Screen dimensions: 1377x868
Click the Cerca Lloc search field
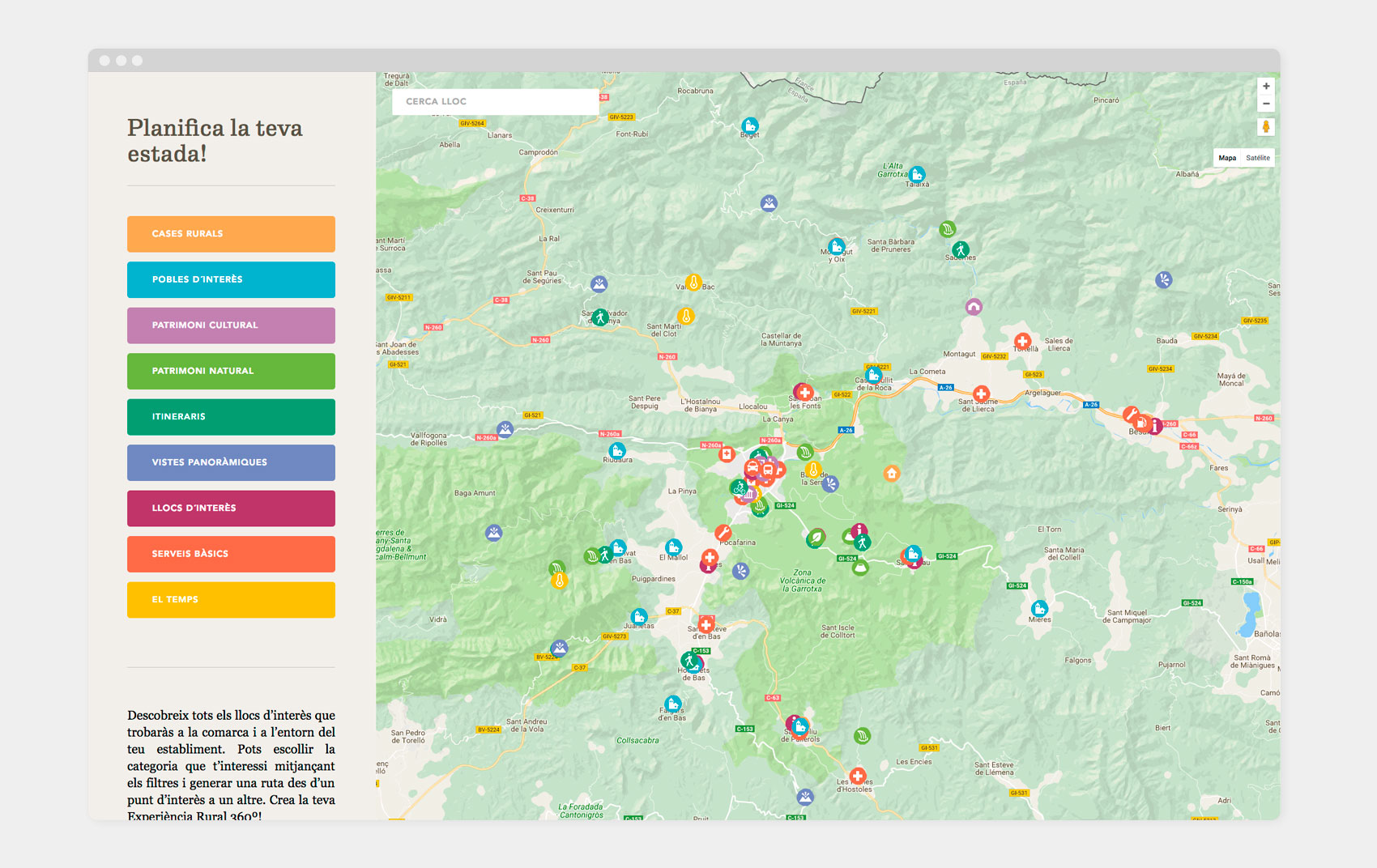(x=495, y=102)
